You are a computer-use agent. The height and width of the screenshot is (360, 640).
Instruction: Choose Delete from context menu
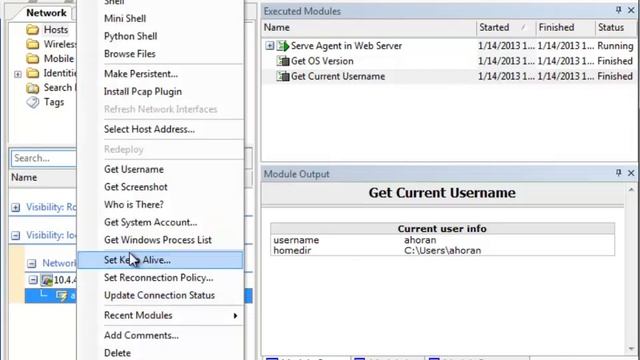pos(118,353)
